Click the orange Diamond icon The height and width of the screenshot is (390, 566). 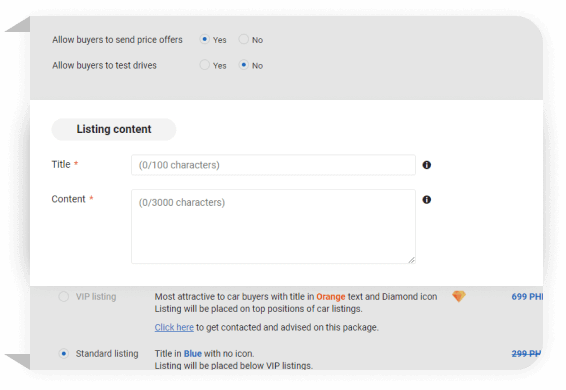459,296
